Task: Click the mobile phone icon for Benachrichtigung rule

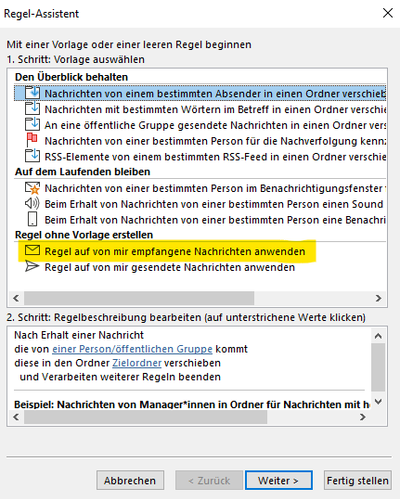Action: (32, 219)
